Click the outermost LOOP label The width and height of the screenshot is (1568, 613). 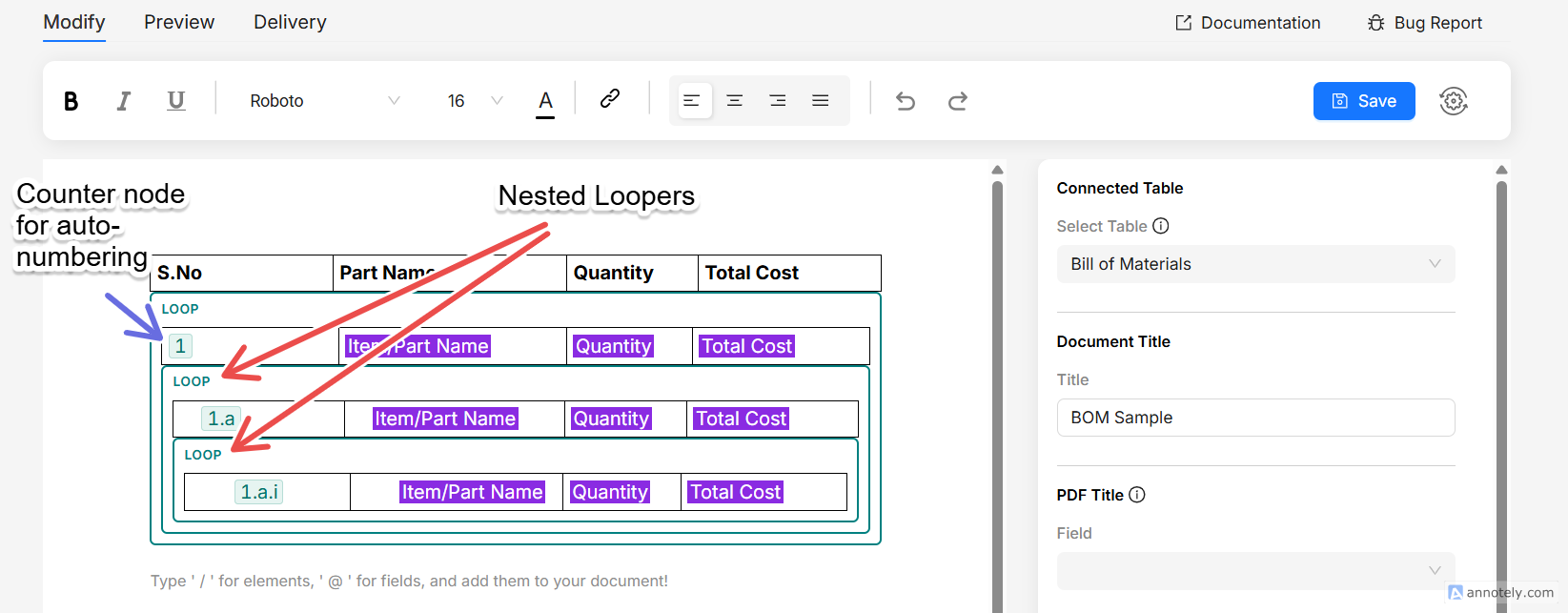[180, 309]
